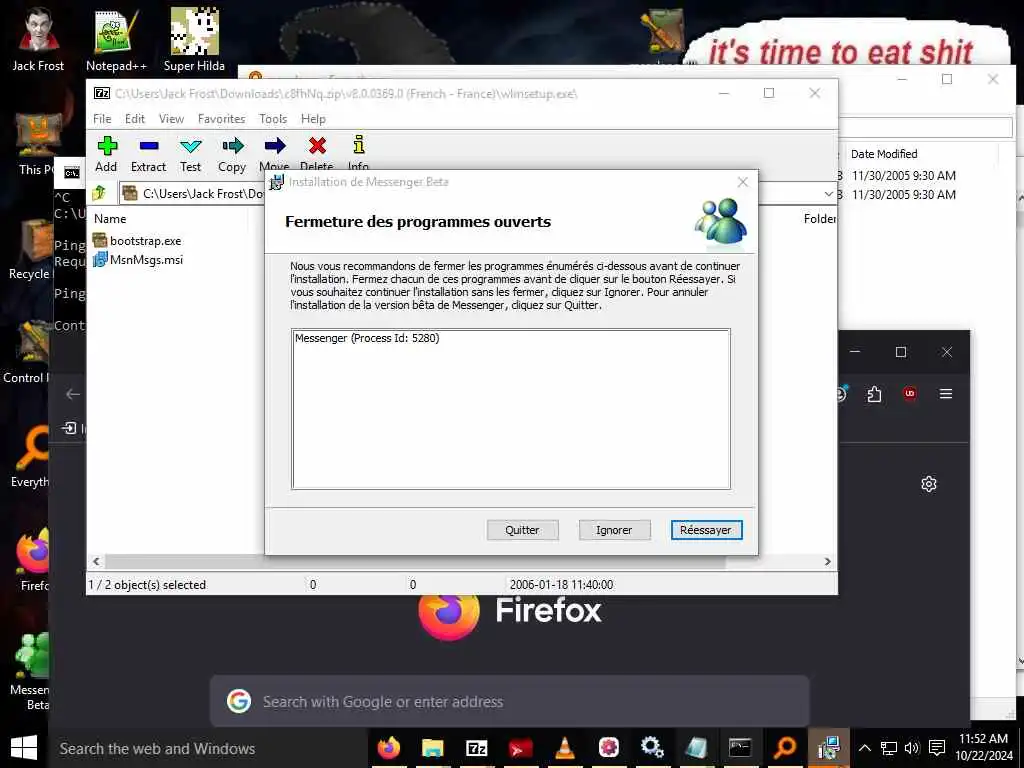Open the Help menu in 7-Zip
Screen dimensions: 1024x768
pyautogui.click(x=313, y=119)
